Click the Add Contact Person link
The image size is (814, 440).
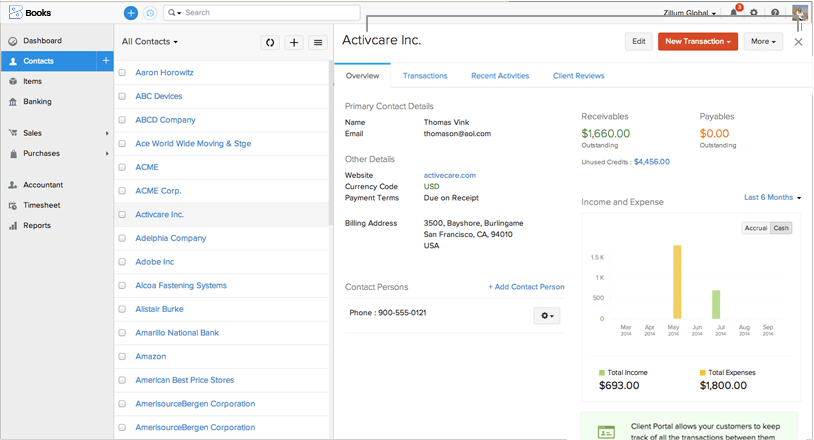pos(526,287)
